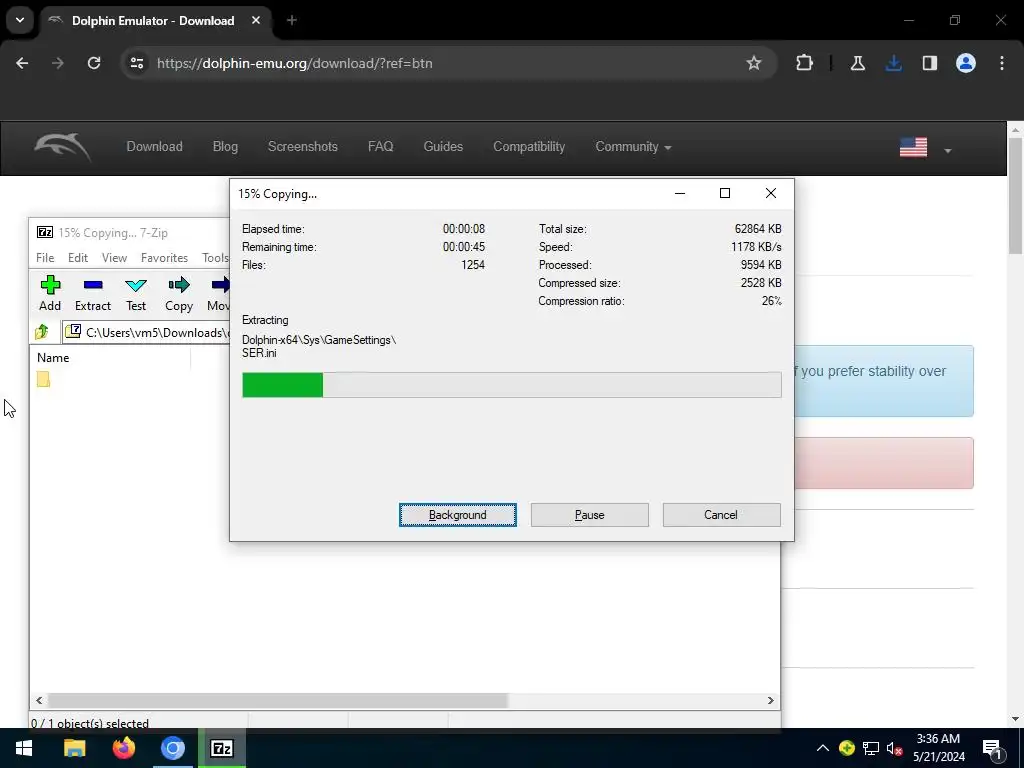Cancel the copying operation
This screenshot has width=1024, height=768.
[721, 515]
